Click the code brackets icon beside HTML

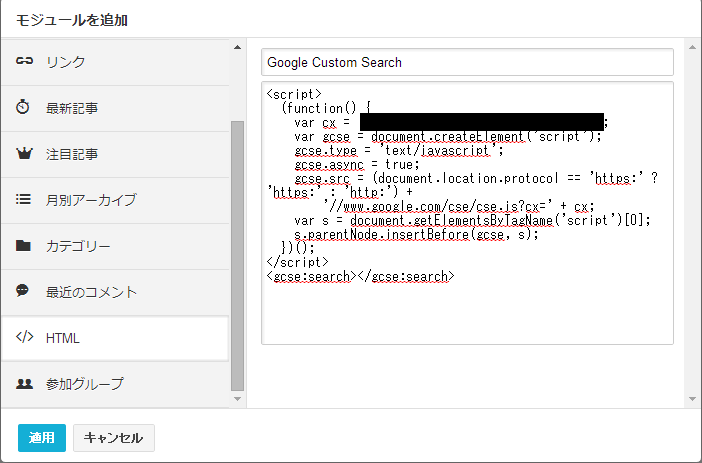click(x=25, y=337)
